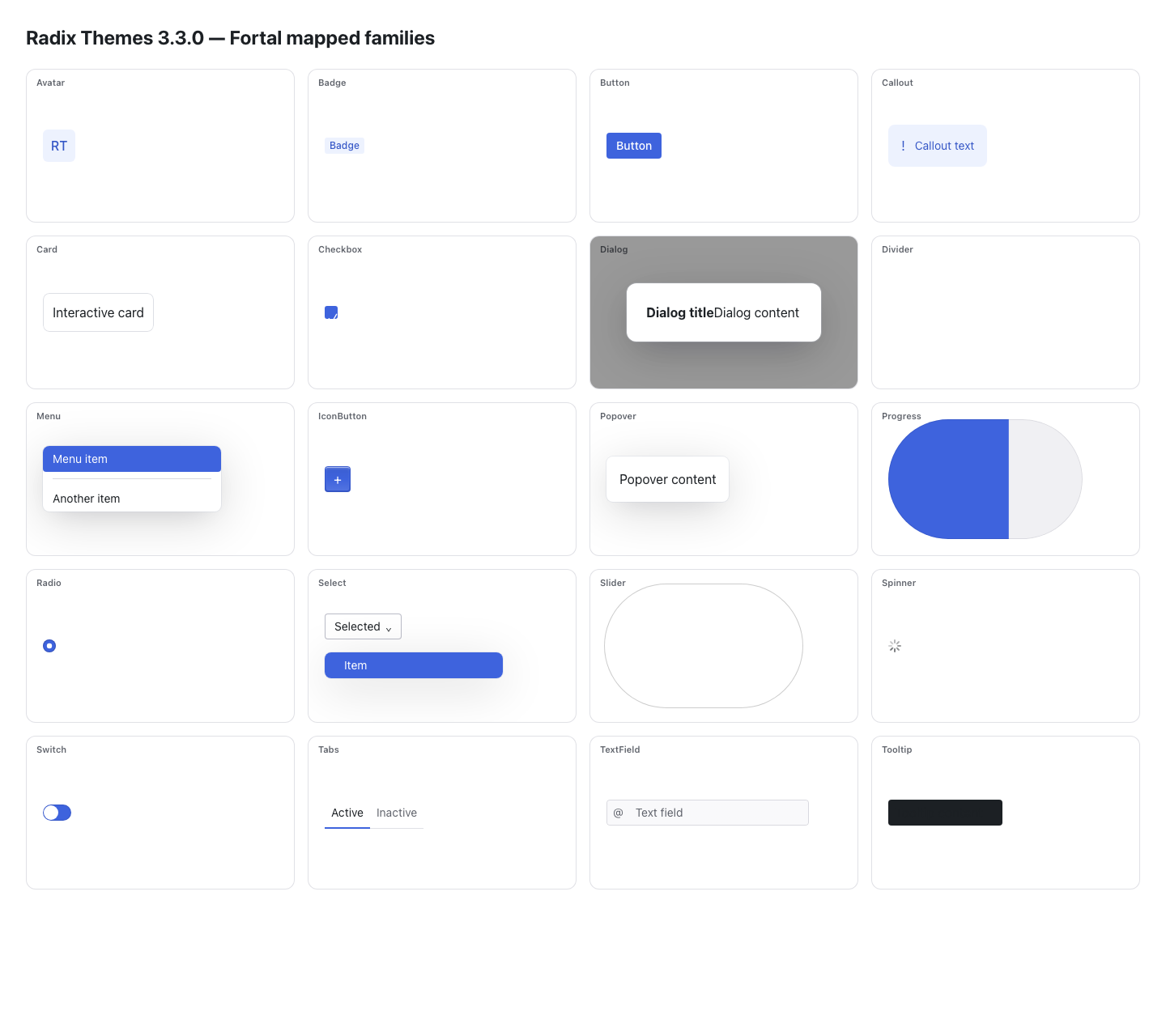1166x1036 pixels.
Task: Click the blue Button
Action: coord(634,146)
